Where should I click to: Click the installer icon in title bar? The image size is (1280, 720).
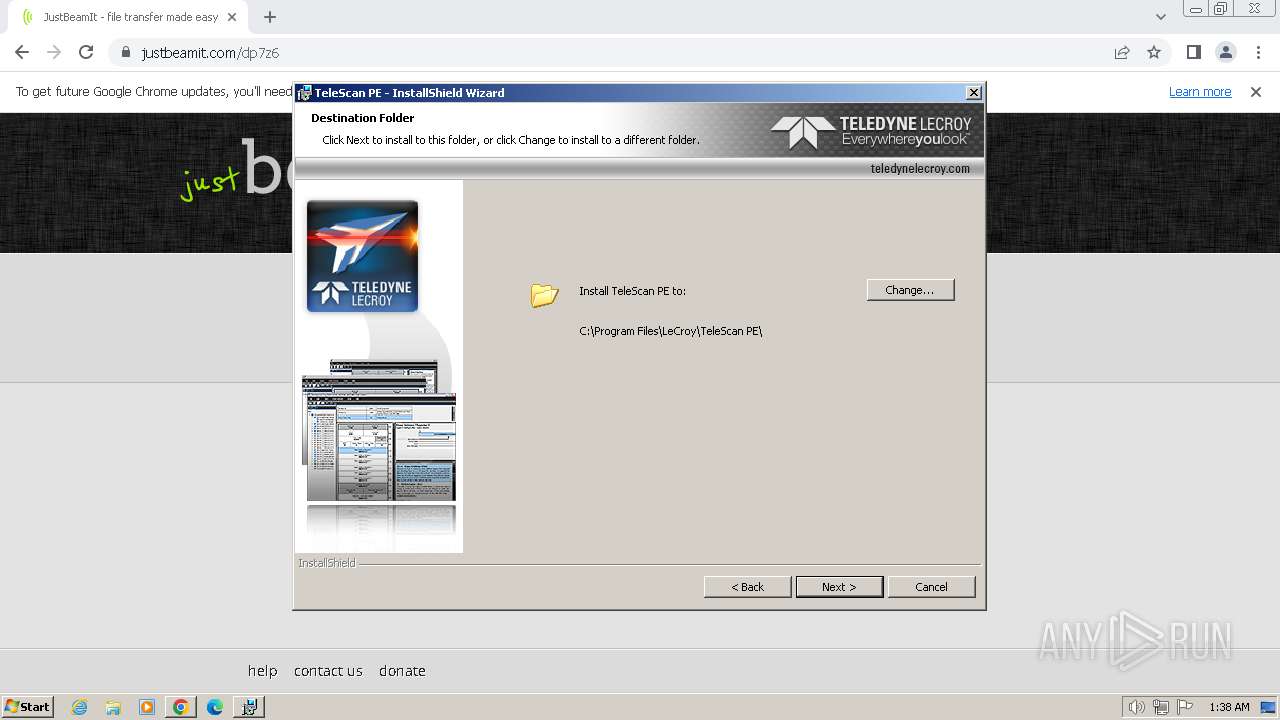305,93
